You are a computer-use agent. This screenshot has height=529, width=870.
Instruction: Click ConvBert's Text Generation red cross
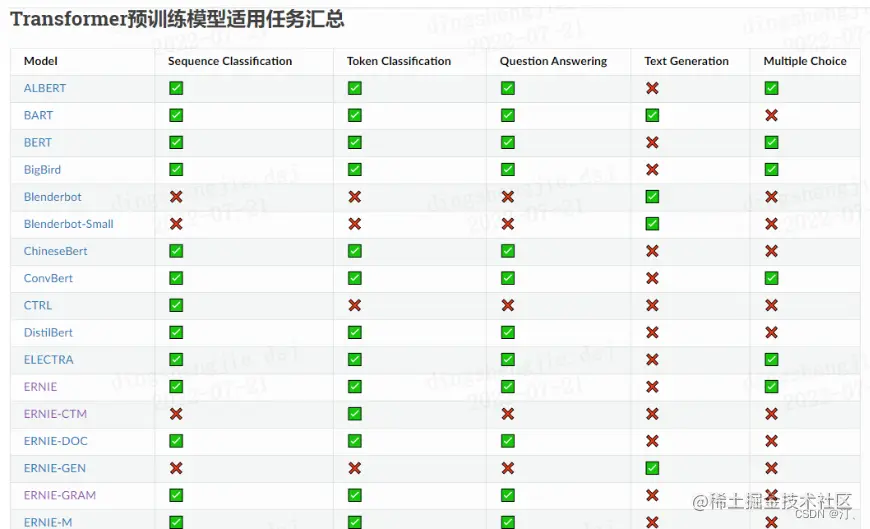(652, 278)
